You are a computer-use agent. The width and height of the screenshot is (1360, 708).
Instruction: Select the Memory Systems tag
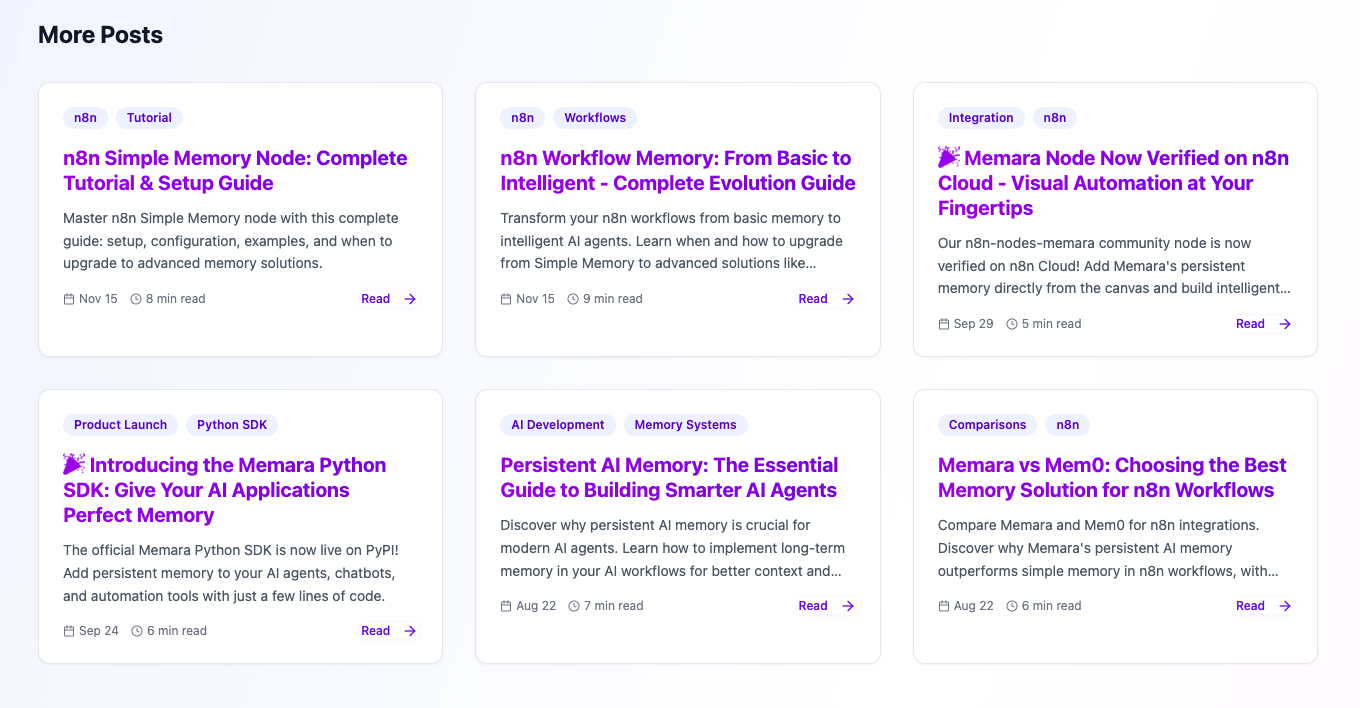685,425
